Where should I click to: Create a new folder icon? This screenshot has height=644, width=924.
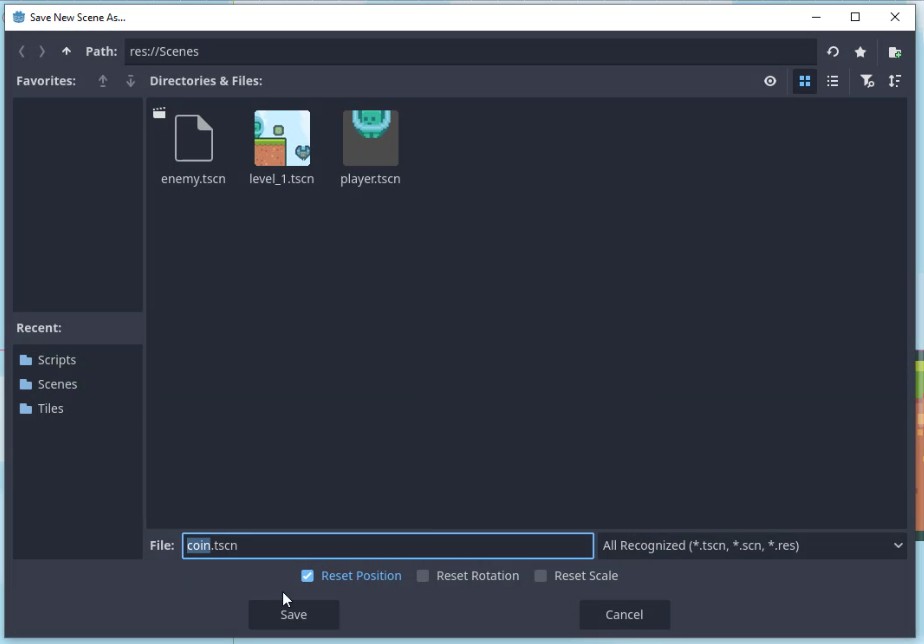point(895,52)
